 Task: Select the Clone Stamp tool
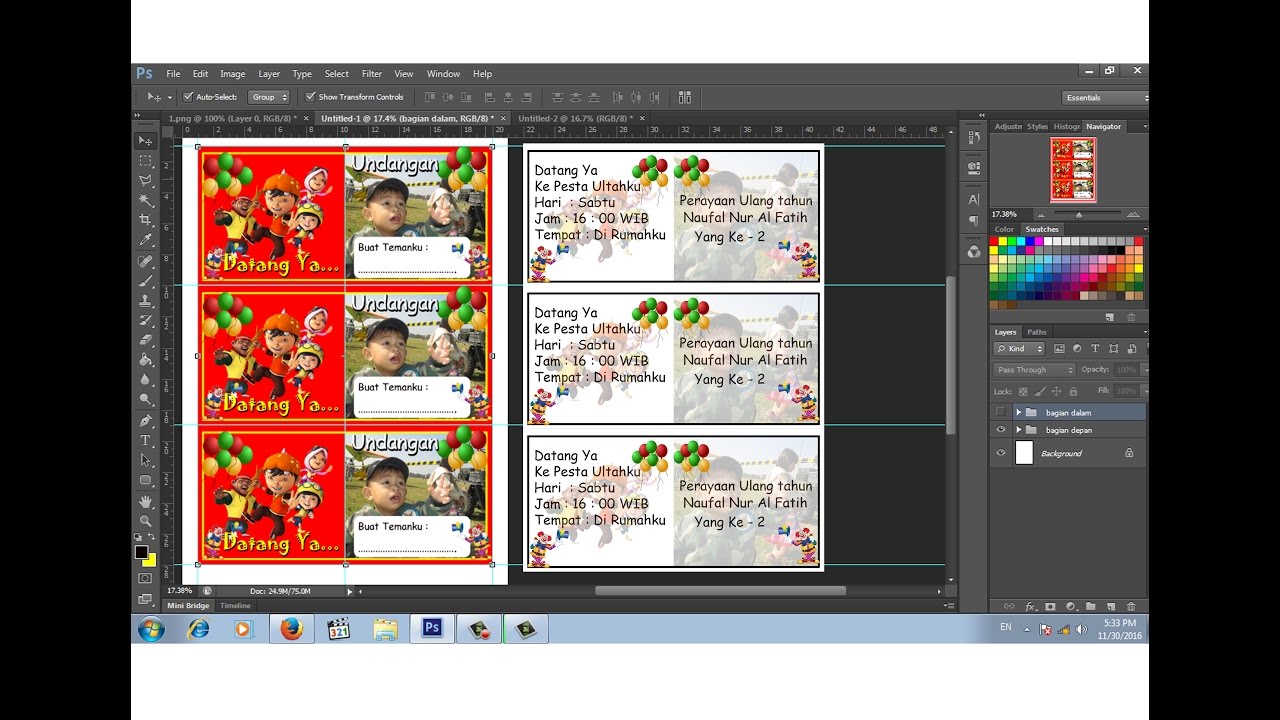146,301
